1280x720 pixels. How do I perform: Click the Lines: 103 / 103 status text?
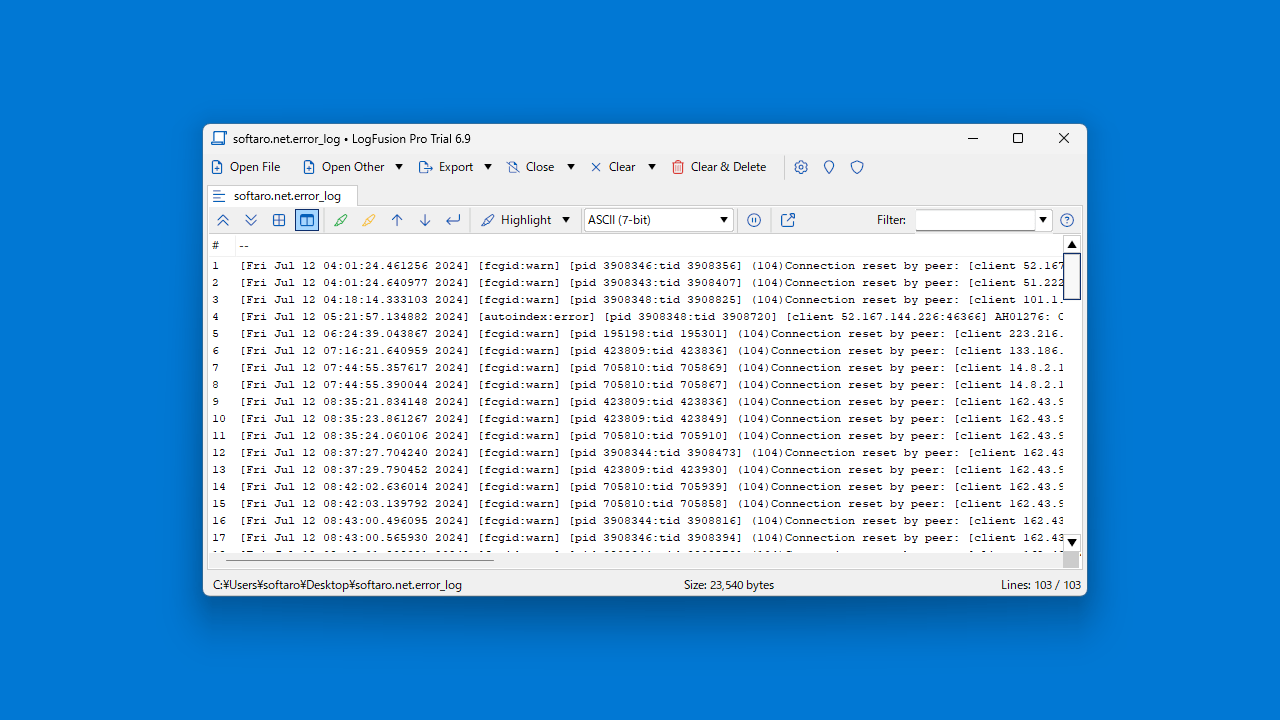click(1041, 585)
